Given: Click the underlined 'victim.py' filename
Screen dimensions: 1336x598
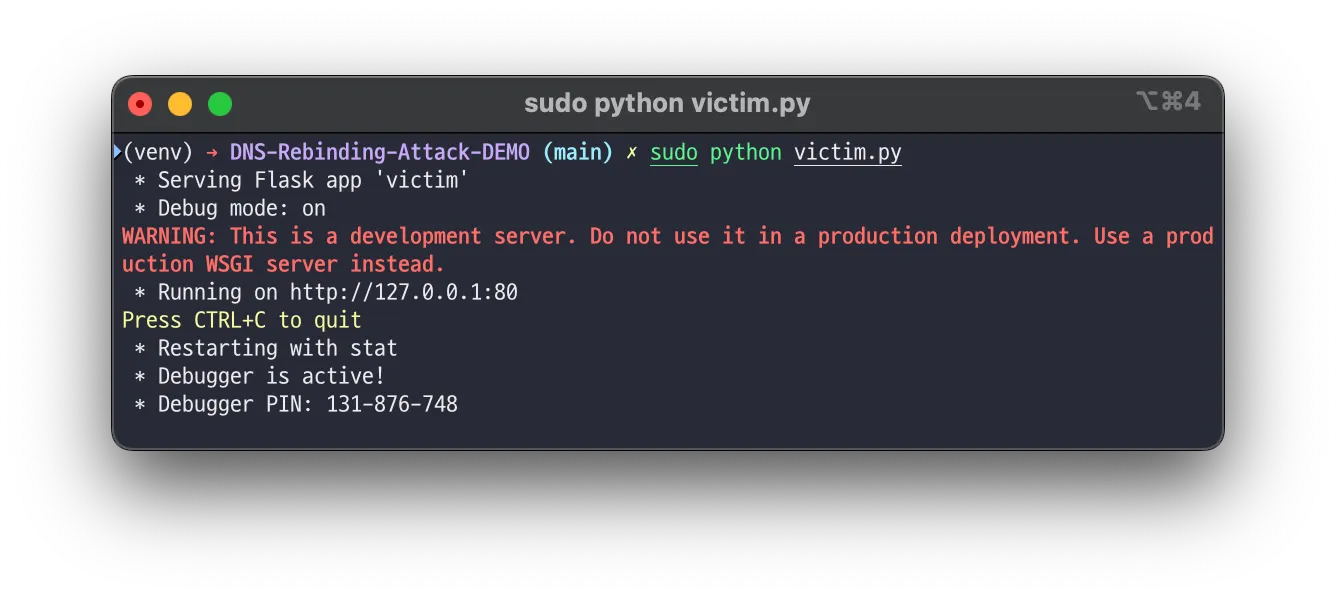Looking at the screenshot, I should (848, 153).
